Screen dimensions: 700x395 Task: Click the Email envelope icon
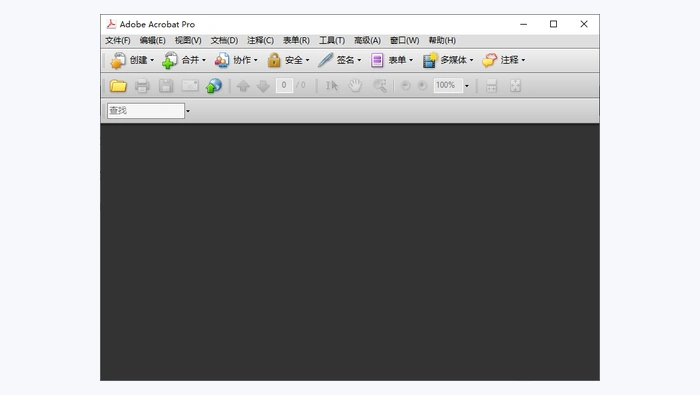(x=190, y=86)
